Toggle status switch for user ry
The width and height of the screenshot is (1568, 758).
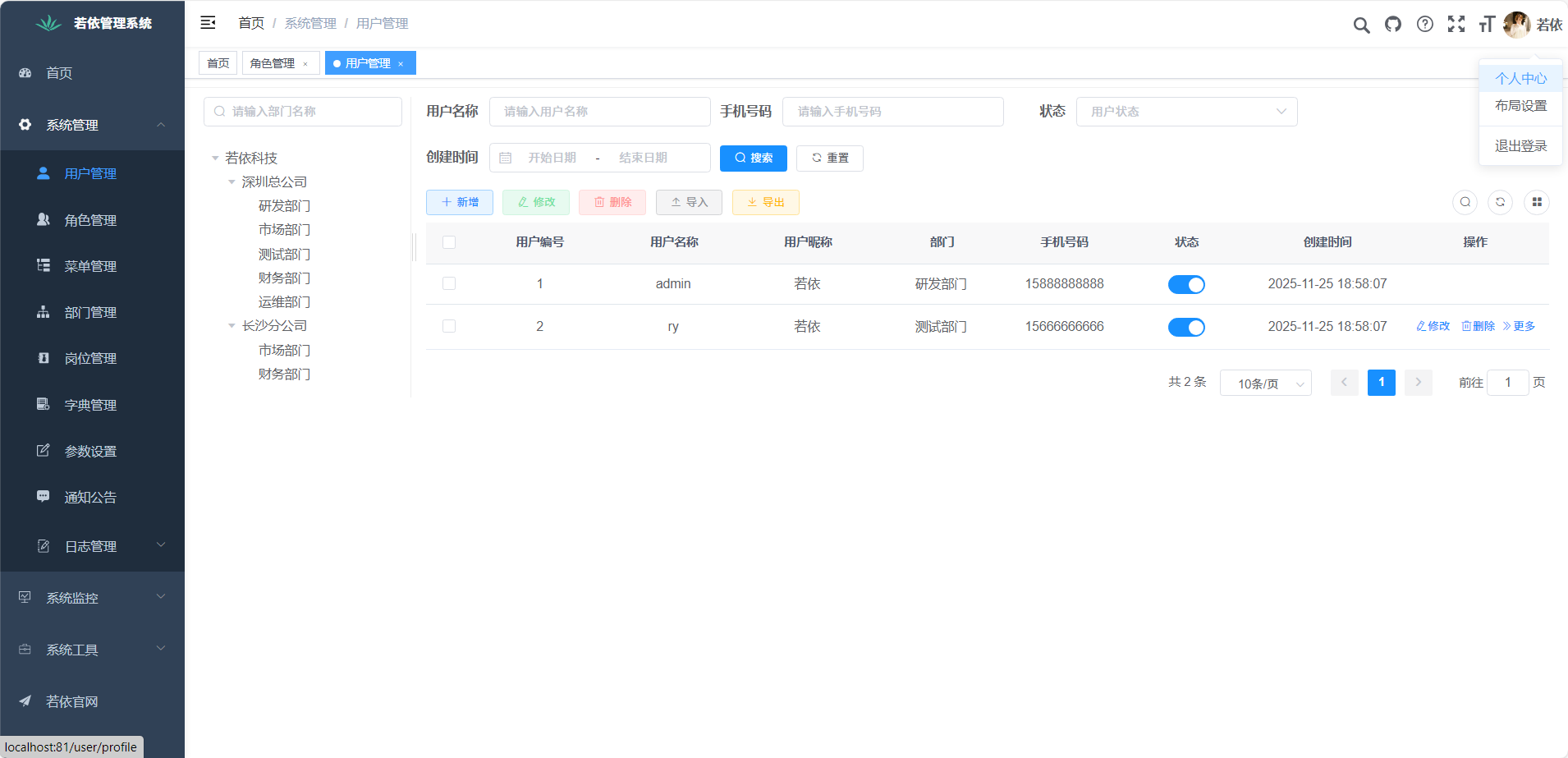pyautogui.click(x=1186, y=327)
